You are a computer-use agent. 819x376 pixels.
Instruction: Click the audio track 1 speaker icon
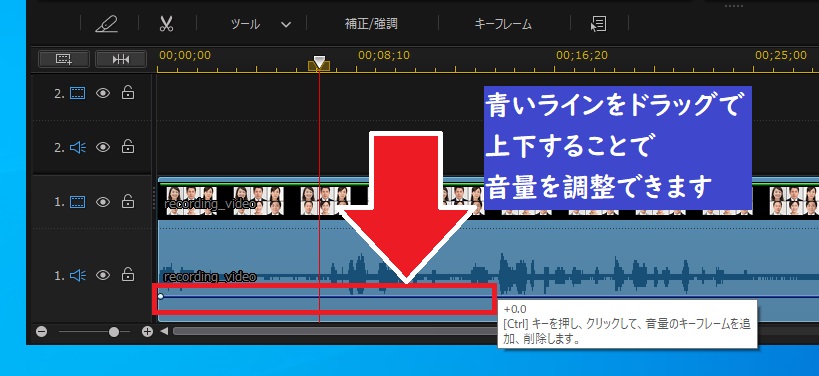click(x=77, y=275)
